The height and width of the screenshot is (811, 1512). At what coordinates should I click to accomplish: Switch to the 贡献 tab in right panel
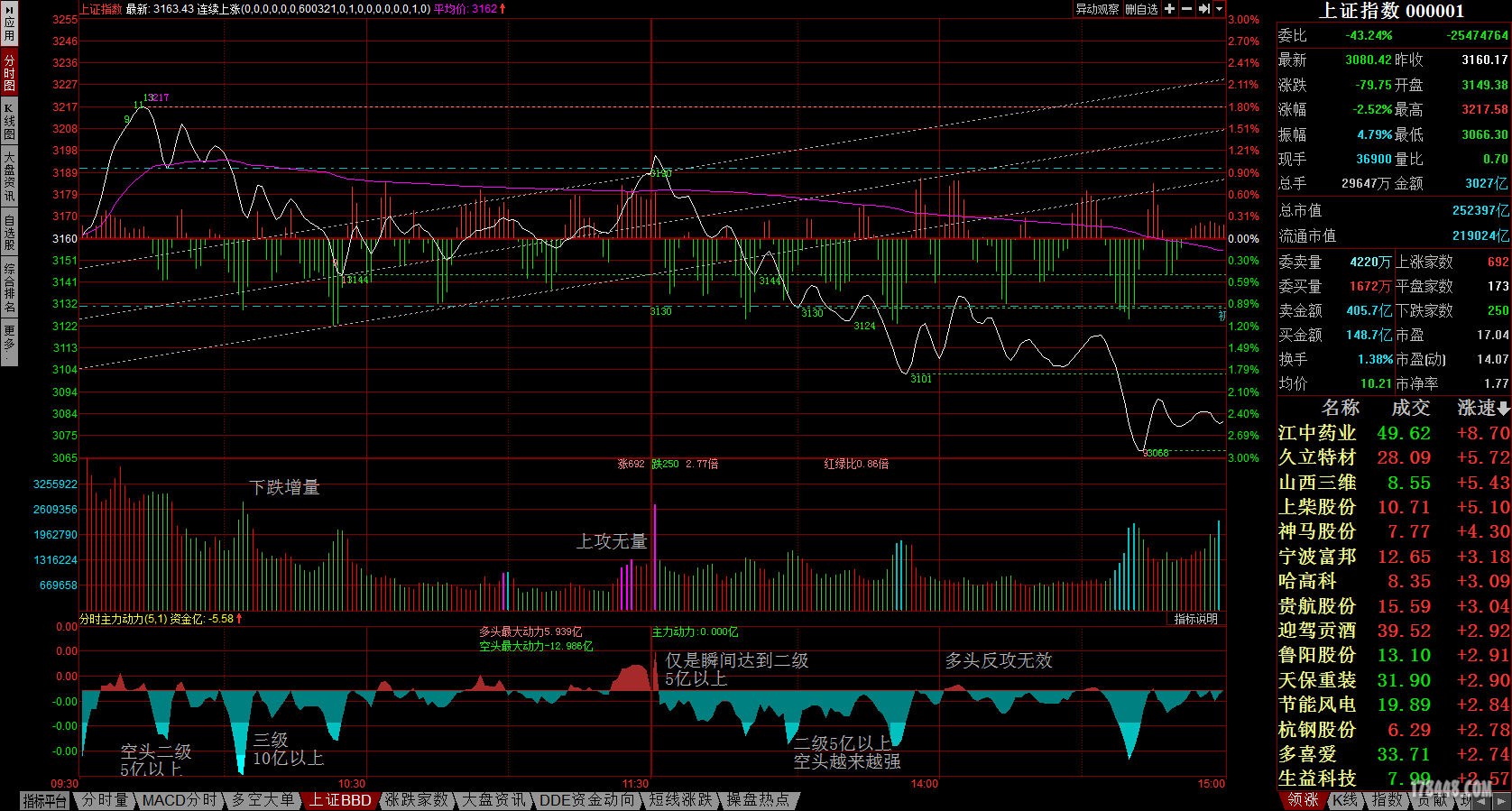[x=1432, y=800]
